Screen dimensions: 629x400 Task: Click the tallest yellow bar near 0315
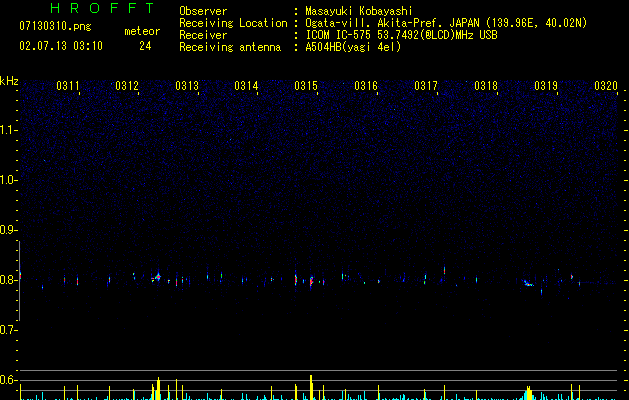(311, 388)
